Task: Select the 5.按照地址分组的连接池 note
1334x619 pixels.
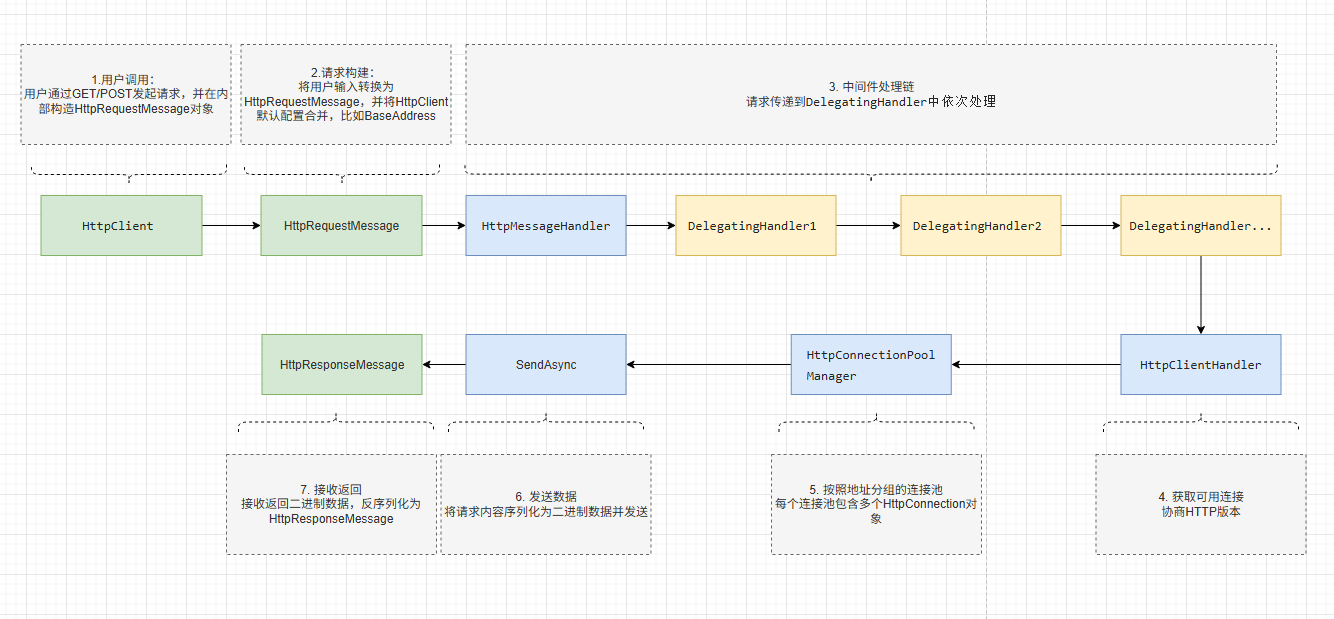Action: coord(875,503)
